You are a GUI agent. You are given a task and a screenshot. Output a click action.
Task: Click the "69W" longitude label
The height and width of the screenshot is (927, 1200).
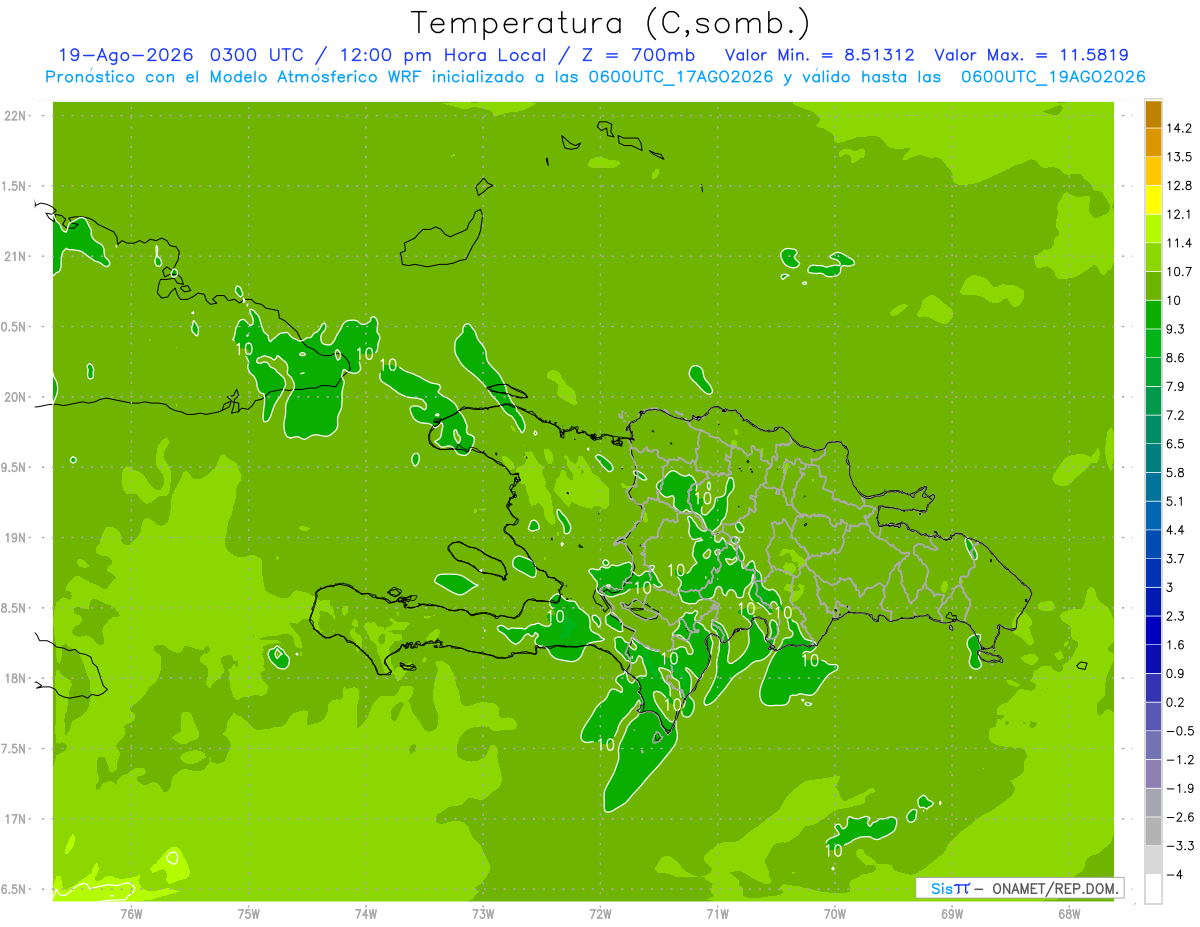952,913
